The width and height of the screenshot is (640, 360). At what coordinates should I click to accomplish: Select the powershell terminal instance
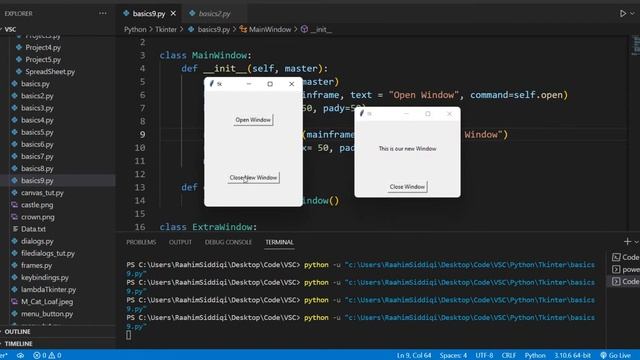625,269
